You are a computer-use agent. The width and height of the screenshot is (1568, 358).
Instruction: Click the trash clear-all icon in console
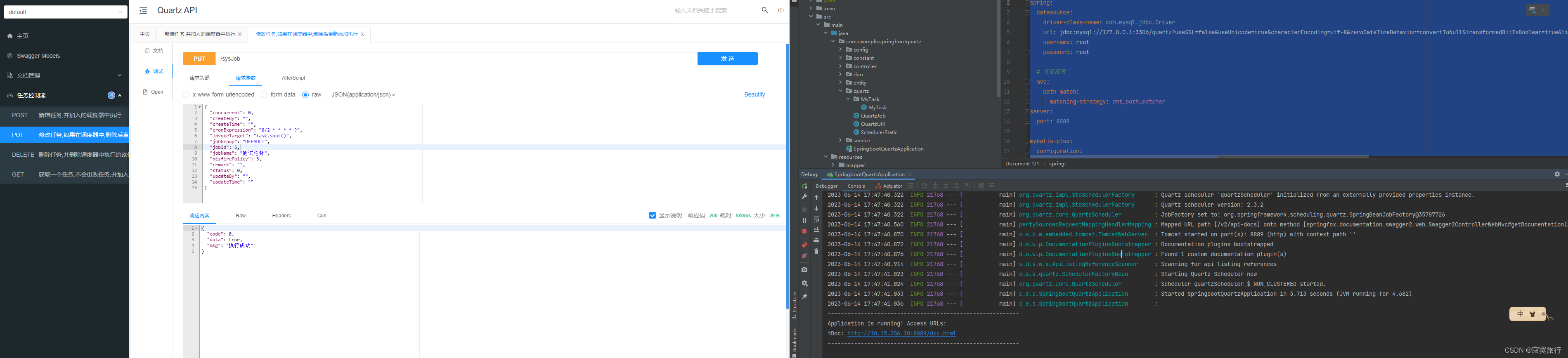tap(816, 251)
